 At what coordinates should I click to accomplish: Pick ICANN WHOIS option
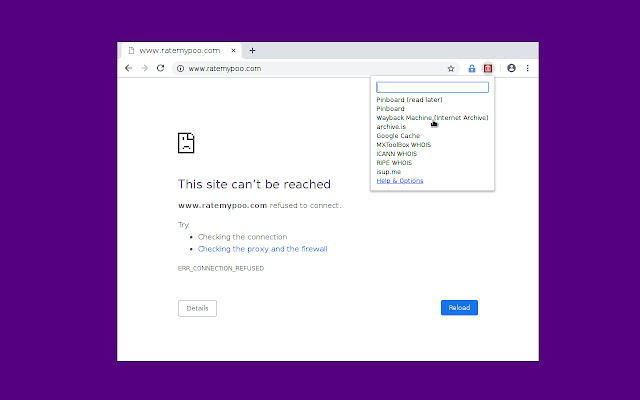tap(397, 153)
